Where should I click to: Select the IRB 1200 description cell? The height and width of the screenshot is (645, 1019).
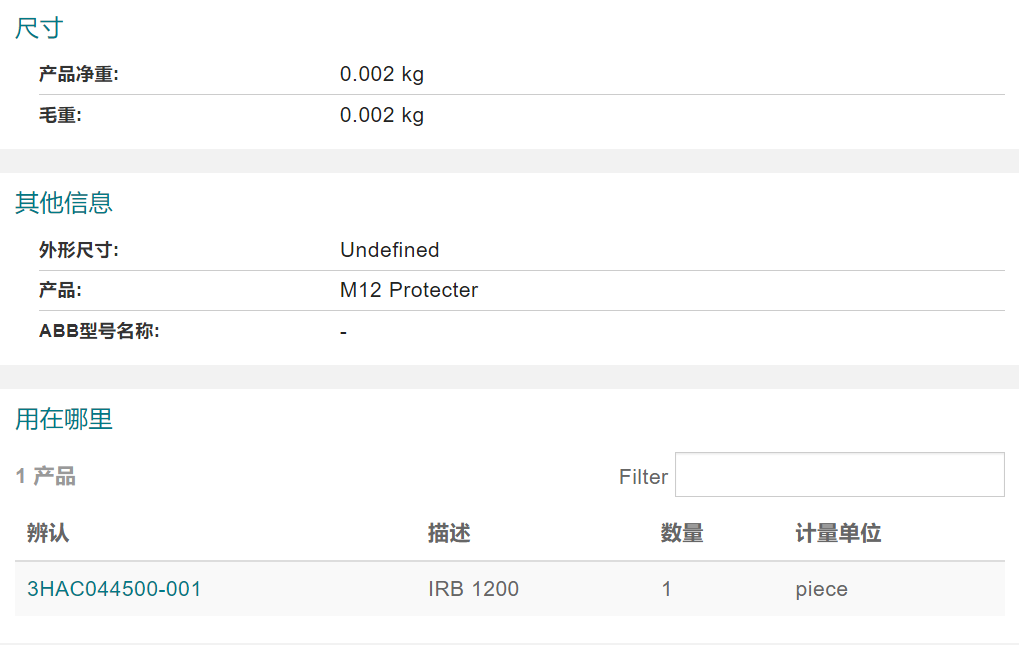point(473,589)
